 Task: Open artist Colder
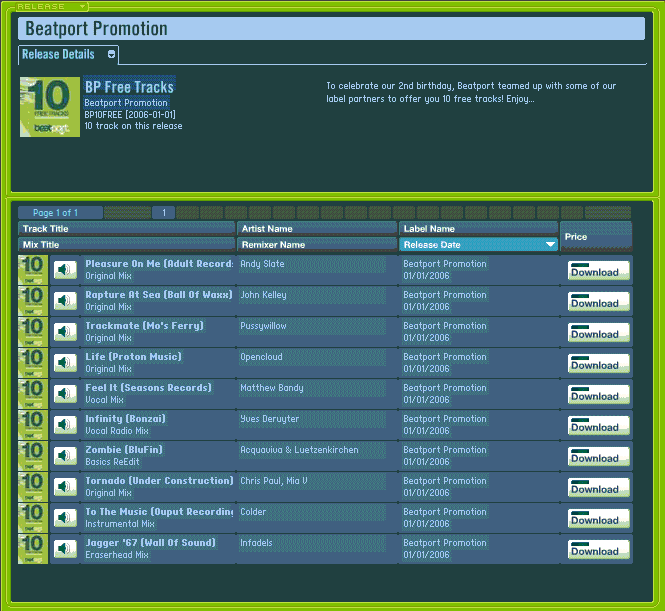pos(253,511)
